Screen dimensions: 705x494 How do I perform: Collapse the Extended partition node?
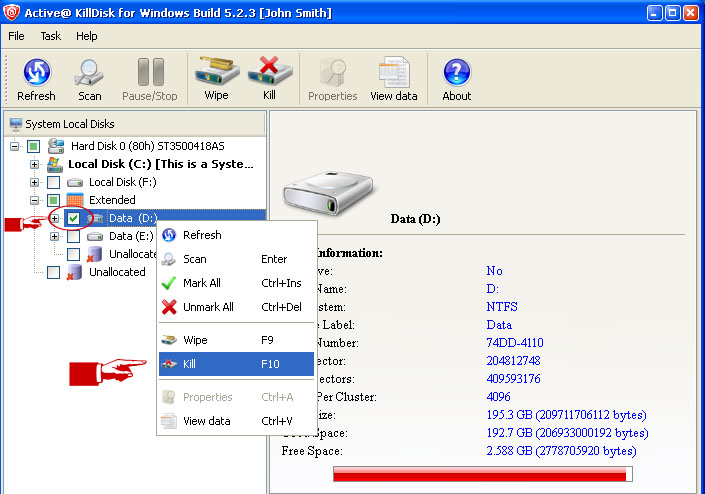tap(34, 200)
